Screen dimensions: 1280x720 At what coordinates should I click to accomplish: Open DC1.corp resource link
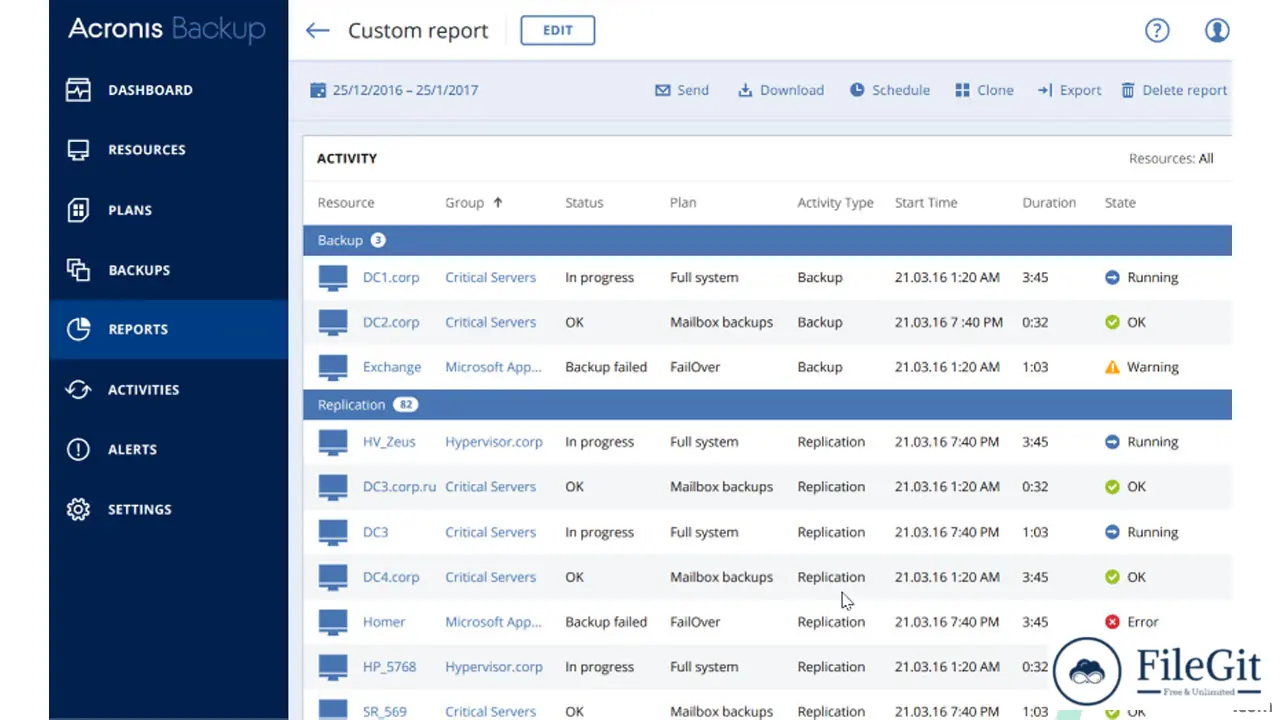(391, 277)
